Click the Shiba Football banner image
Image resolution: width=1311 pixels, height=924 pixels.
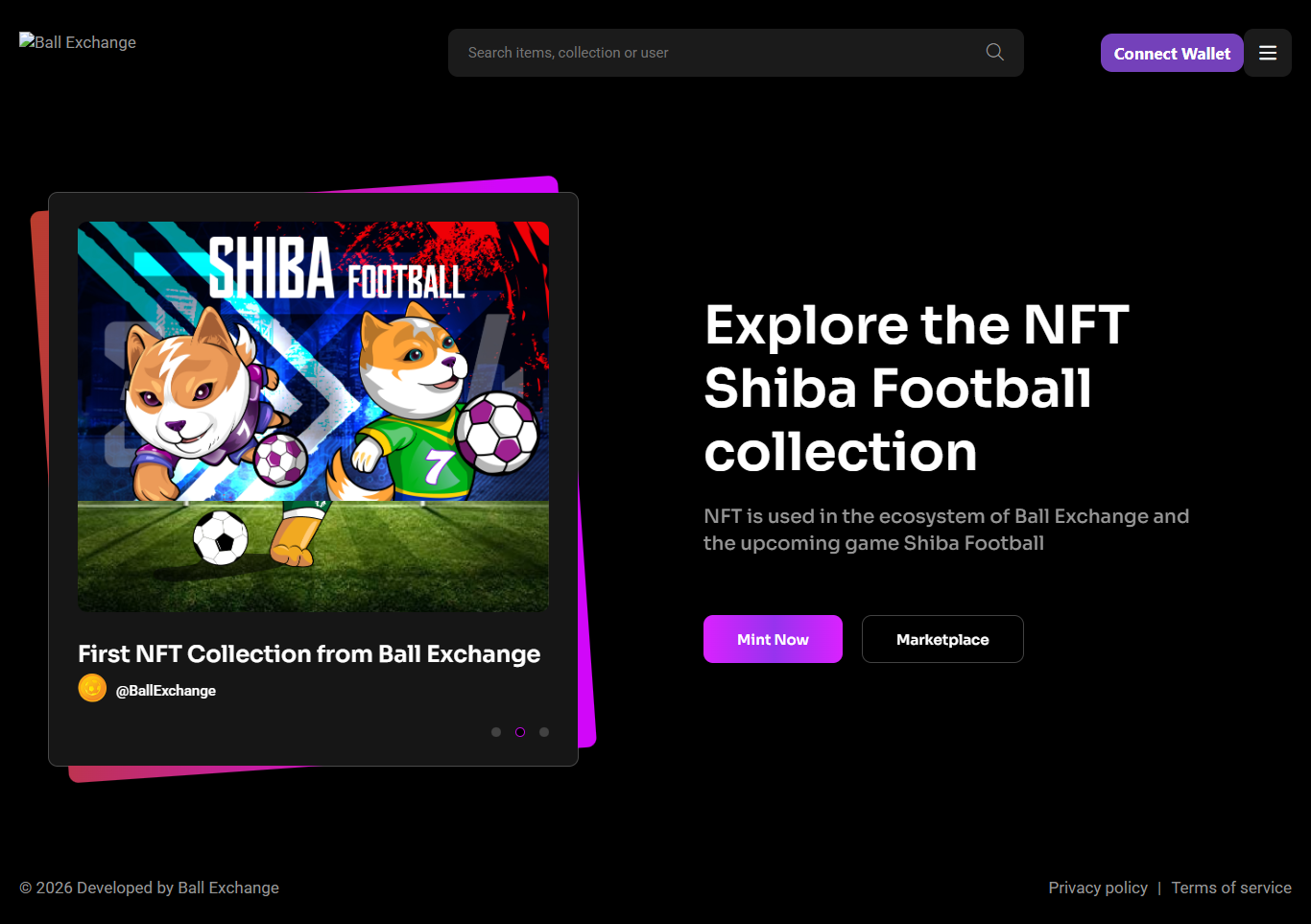(313, 416)
